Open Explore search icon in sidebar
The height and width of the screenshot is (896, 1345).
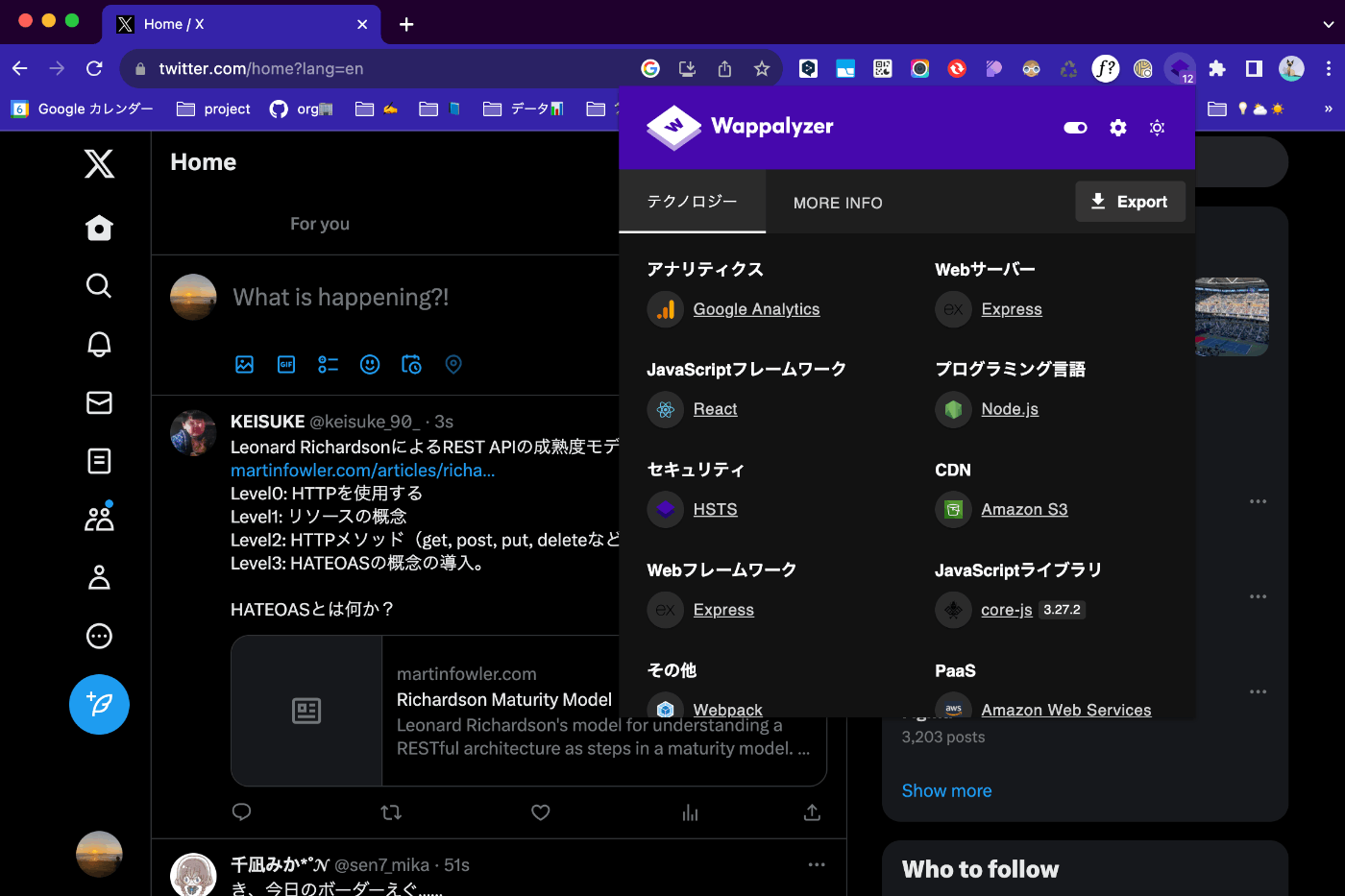(99, 285)
